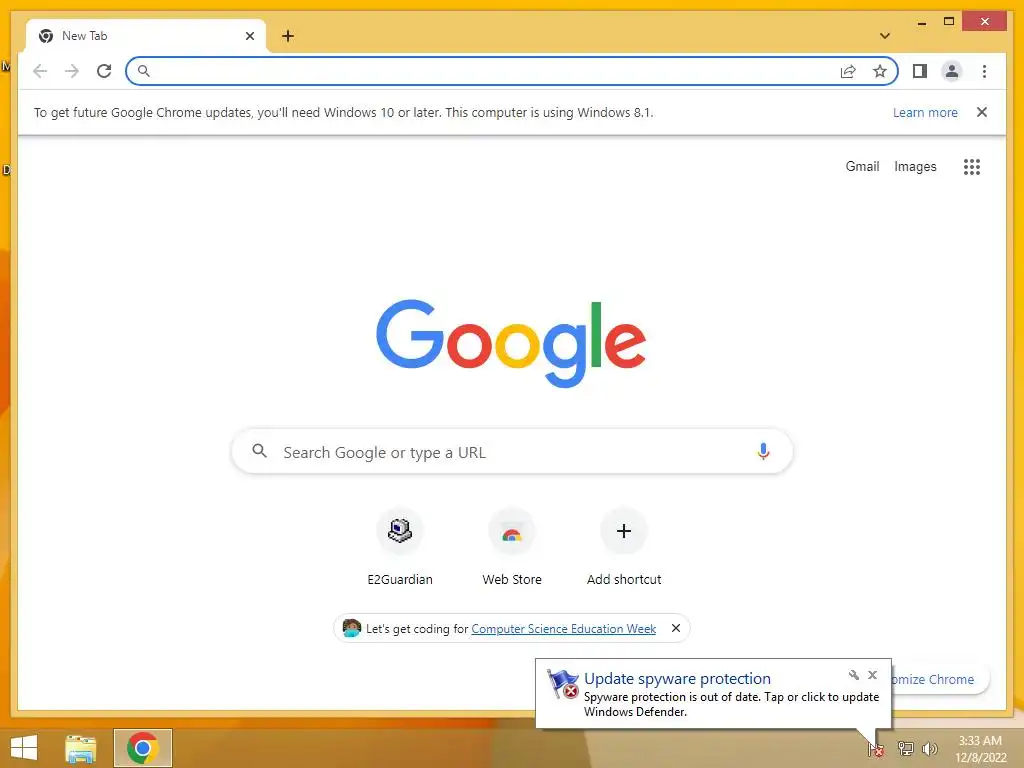This screenshot has height=768, width=1024.
Task: Open the network tray icon
Action: [904, 748]
